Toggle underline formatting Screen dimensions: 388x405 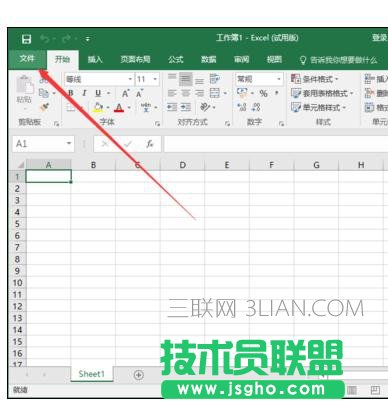coord(98,93)
